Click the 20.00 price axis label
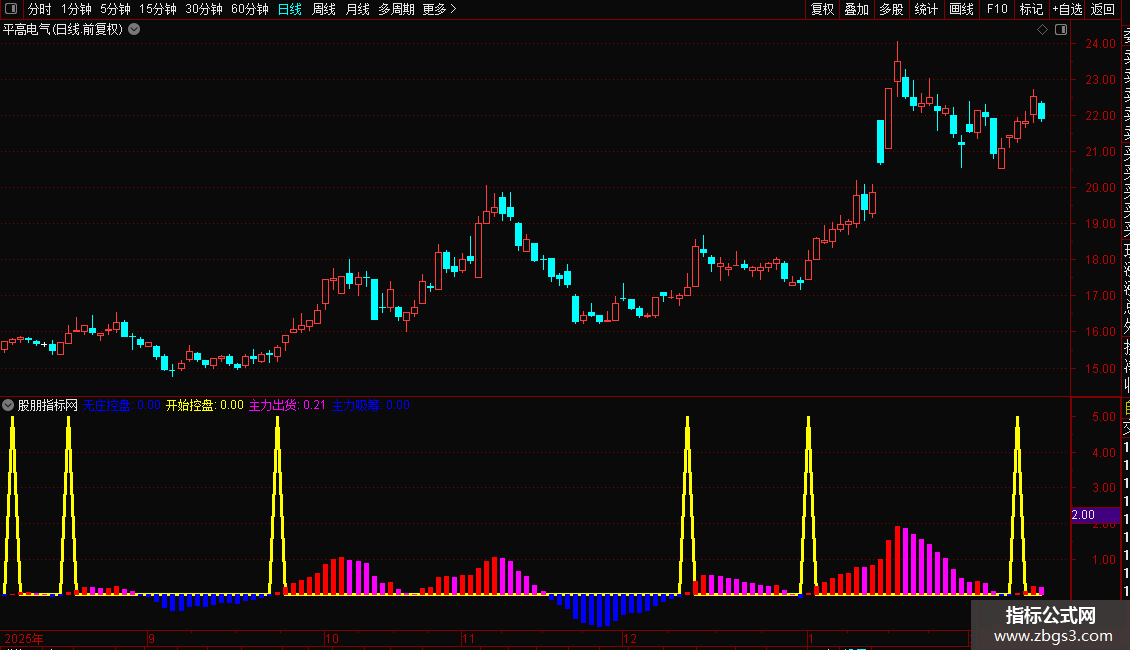 [1100, 187]
